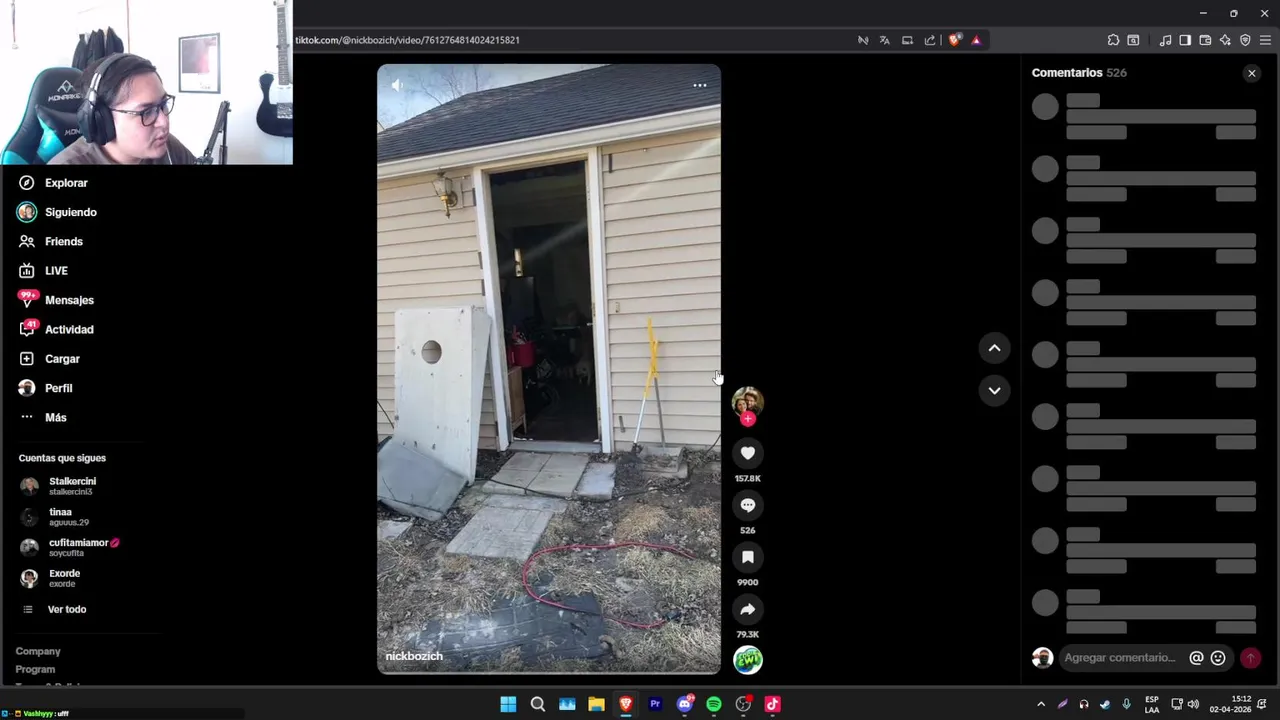This screenshot has height=720, width=1280.
Task: Share video with arrow icon
Action: pos(748,609)
